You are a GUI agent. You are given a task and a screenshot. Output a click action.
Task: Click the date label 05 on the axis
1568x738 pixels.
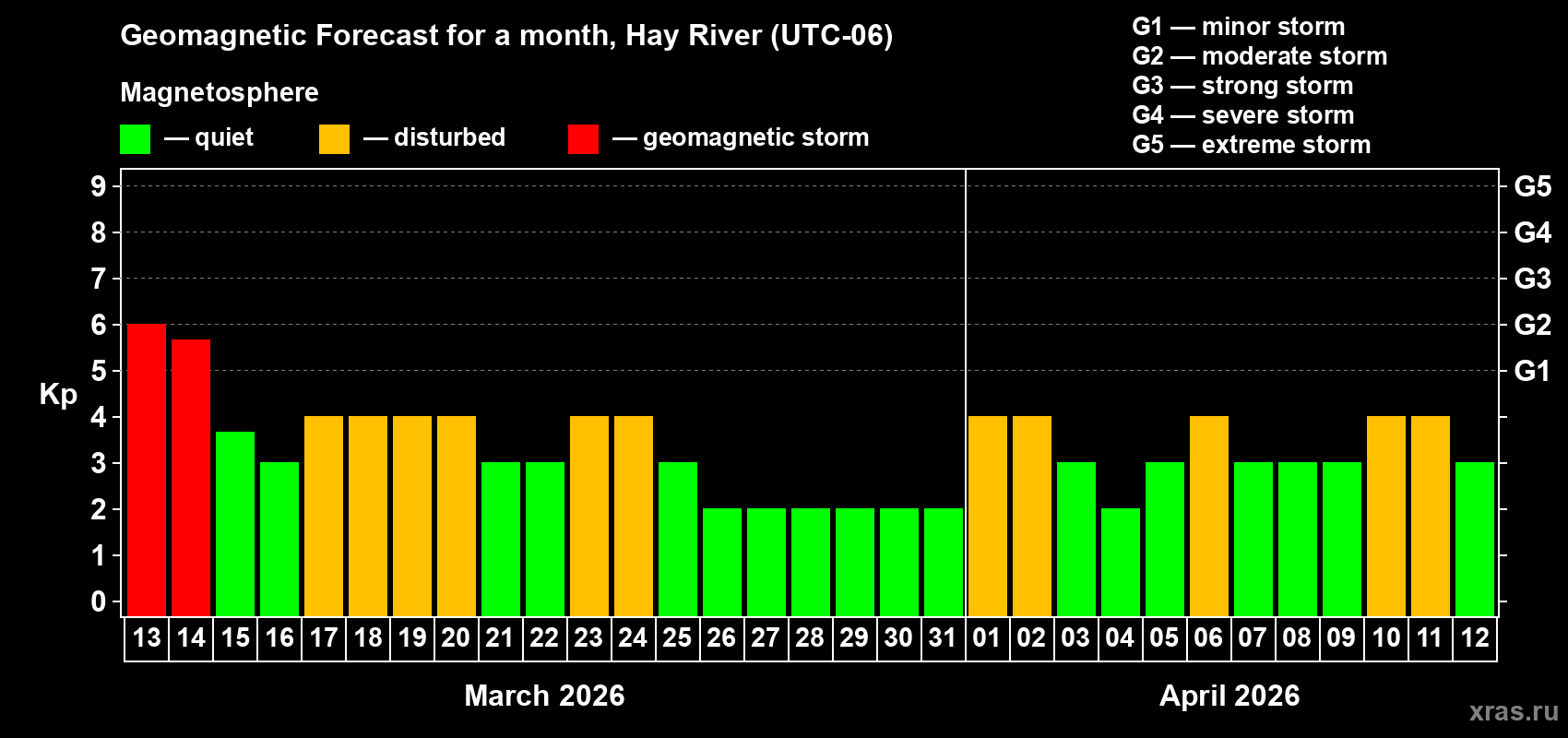coord(1165,638)
